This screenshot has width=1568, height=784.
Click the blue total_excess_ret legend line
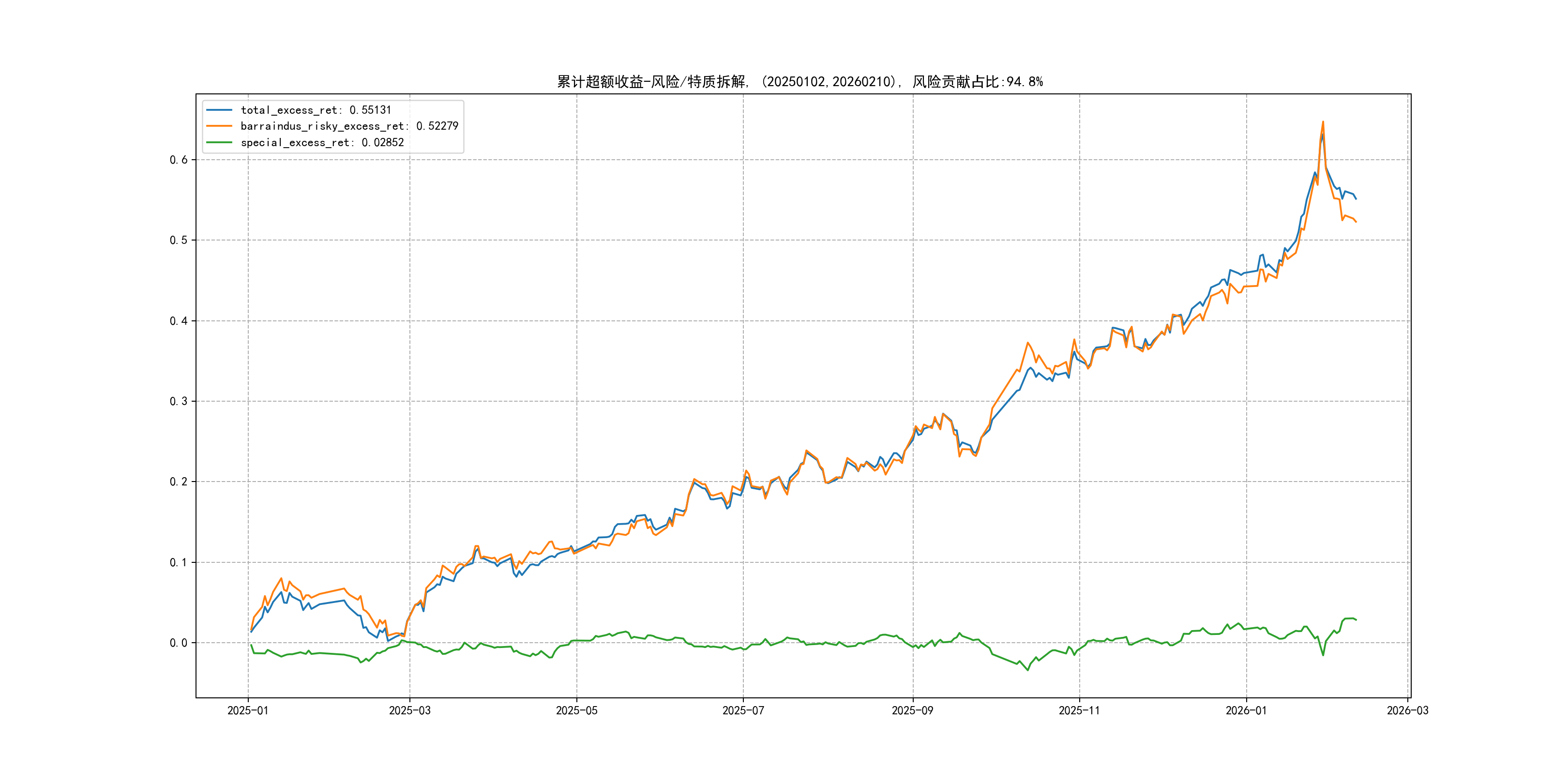point(219,110)
